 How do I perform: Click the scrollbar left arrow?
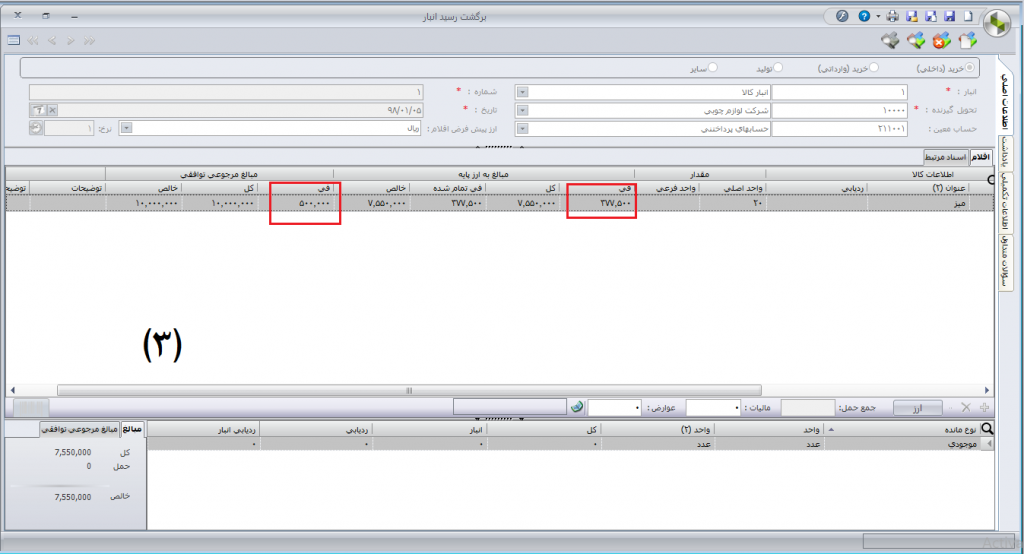pos(12,390)
